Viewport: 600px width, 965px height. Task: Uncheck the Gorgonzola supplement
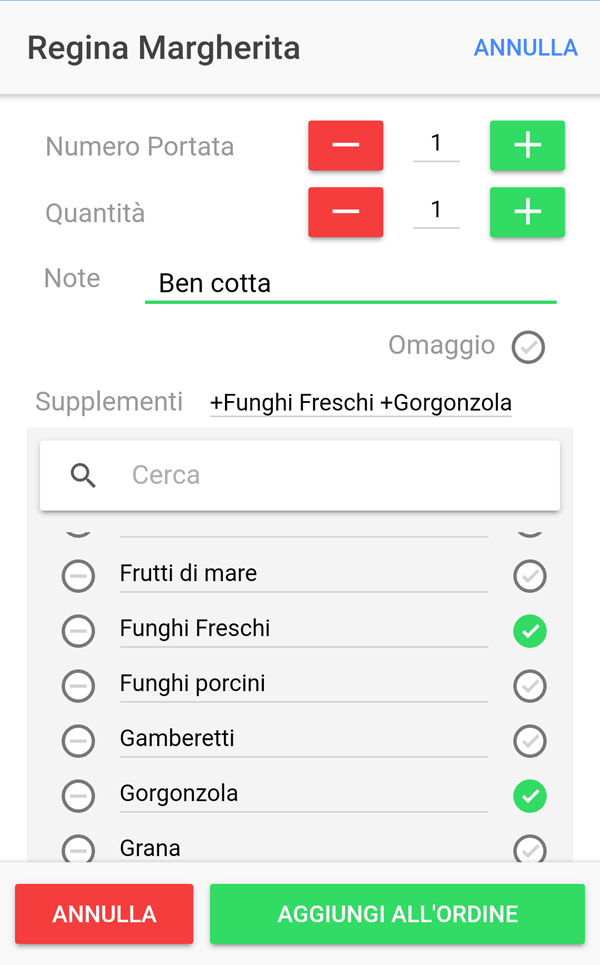pos(529,796)
